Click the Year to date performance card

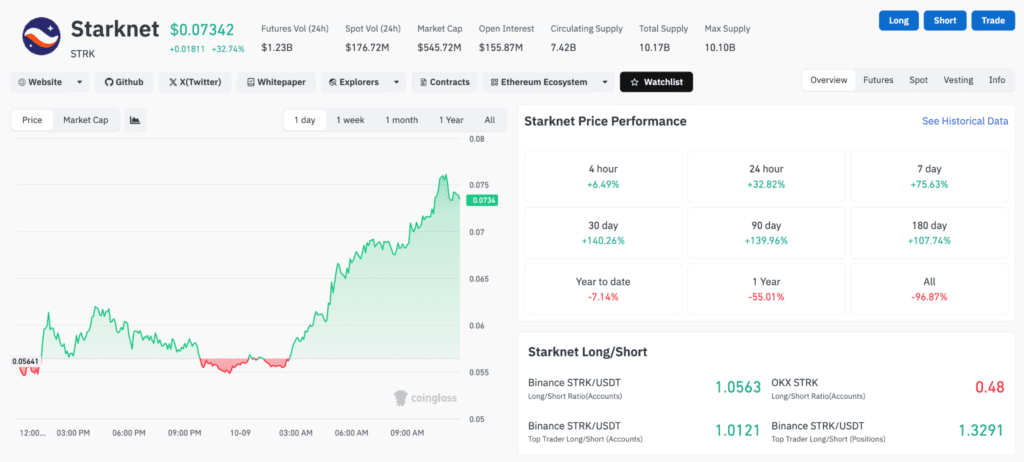point(603,289)
